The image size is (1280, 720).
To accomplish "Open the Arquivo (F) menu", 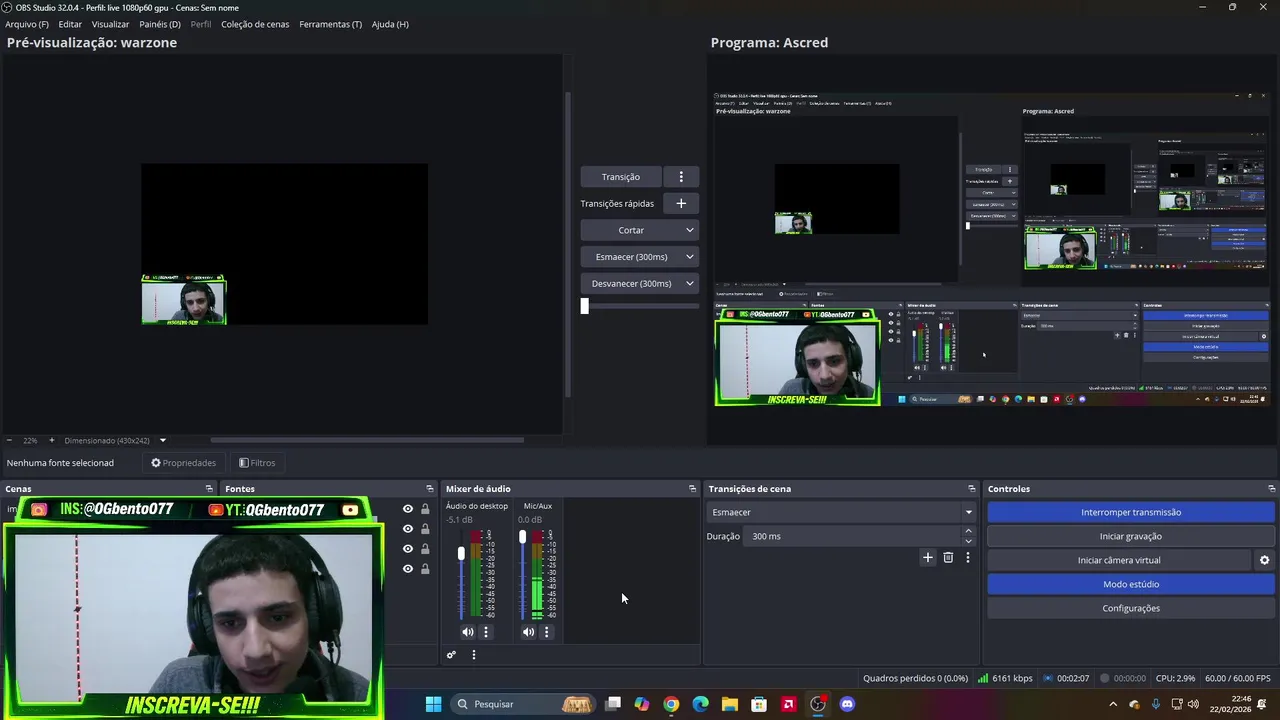I will (27, 24).
